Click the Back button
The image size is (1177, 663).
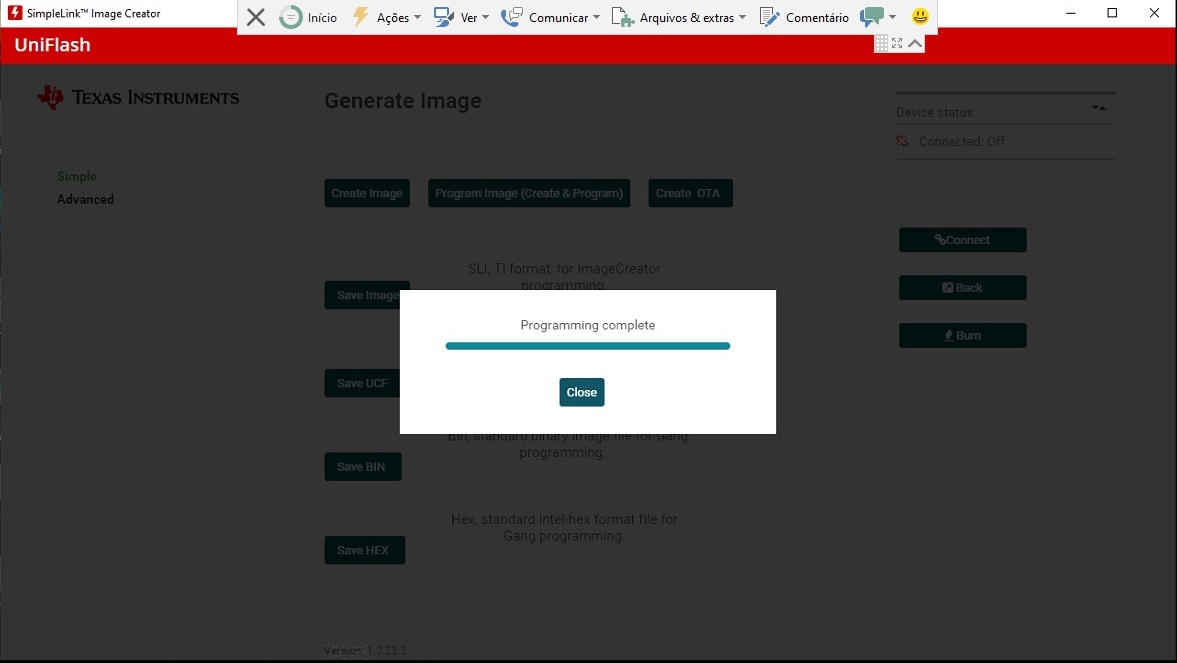(x=962, y=288)
